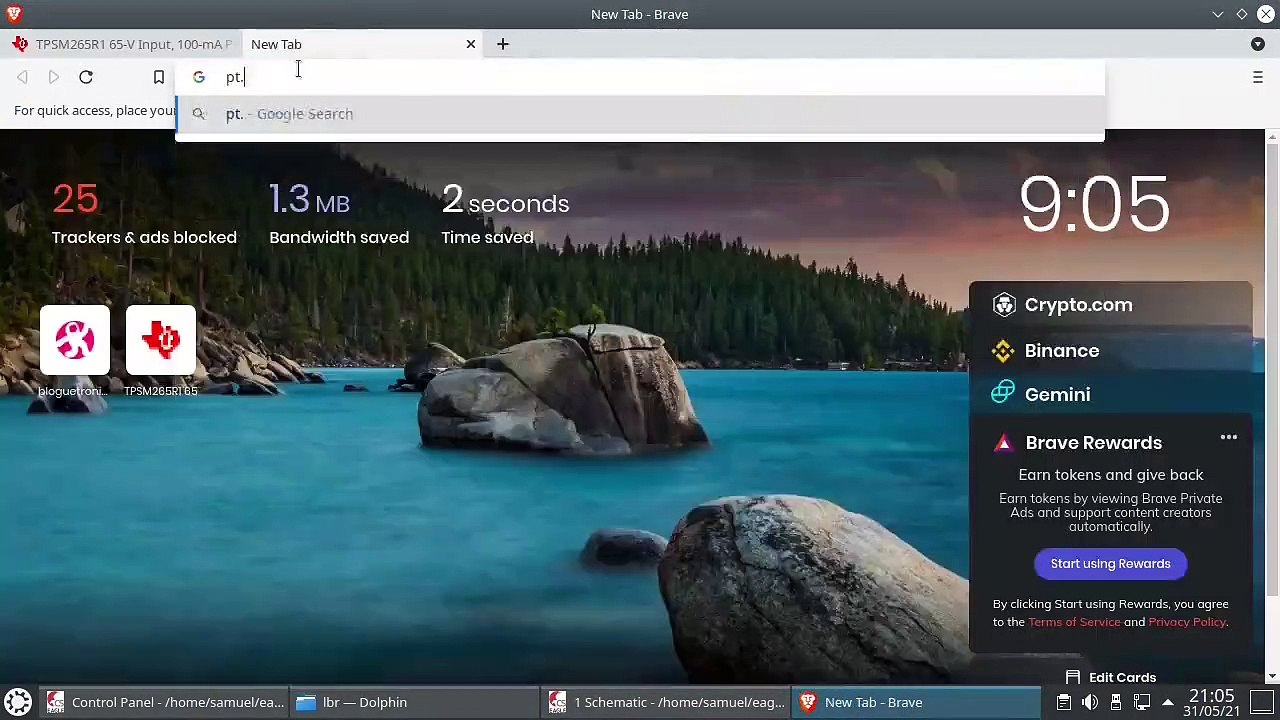The height and width of the screenshot is (720, 1280).
Task: Open the tab search dropdown arrow
Action: coord(1258,44)
